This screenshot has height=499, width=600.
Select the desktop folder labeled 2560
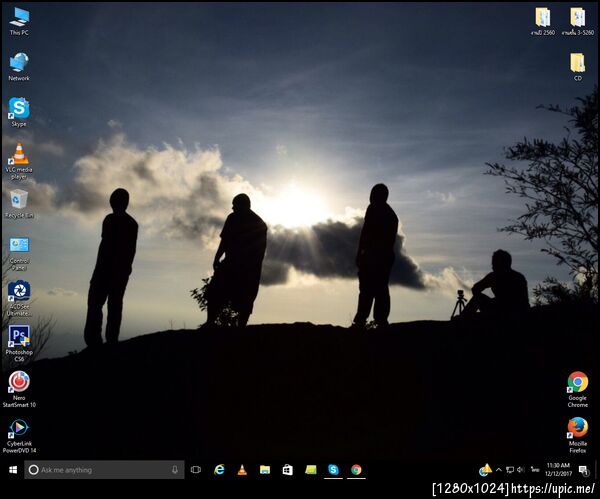click(543, 22)
